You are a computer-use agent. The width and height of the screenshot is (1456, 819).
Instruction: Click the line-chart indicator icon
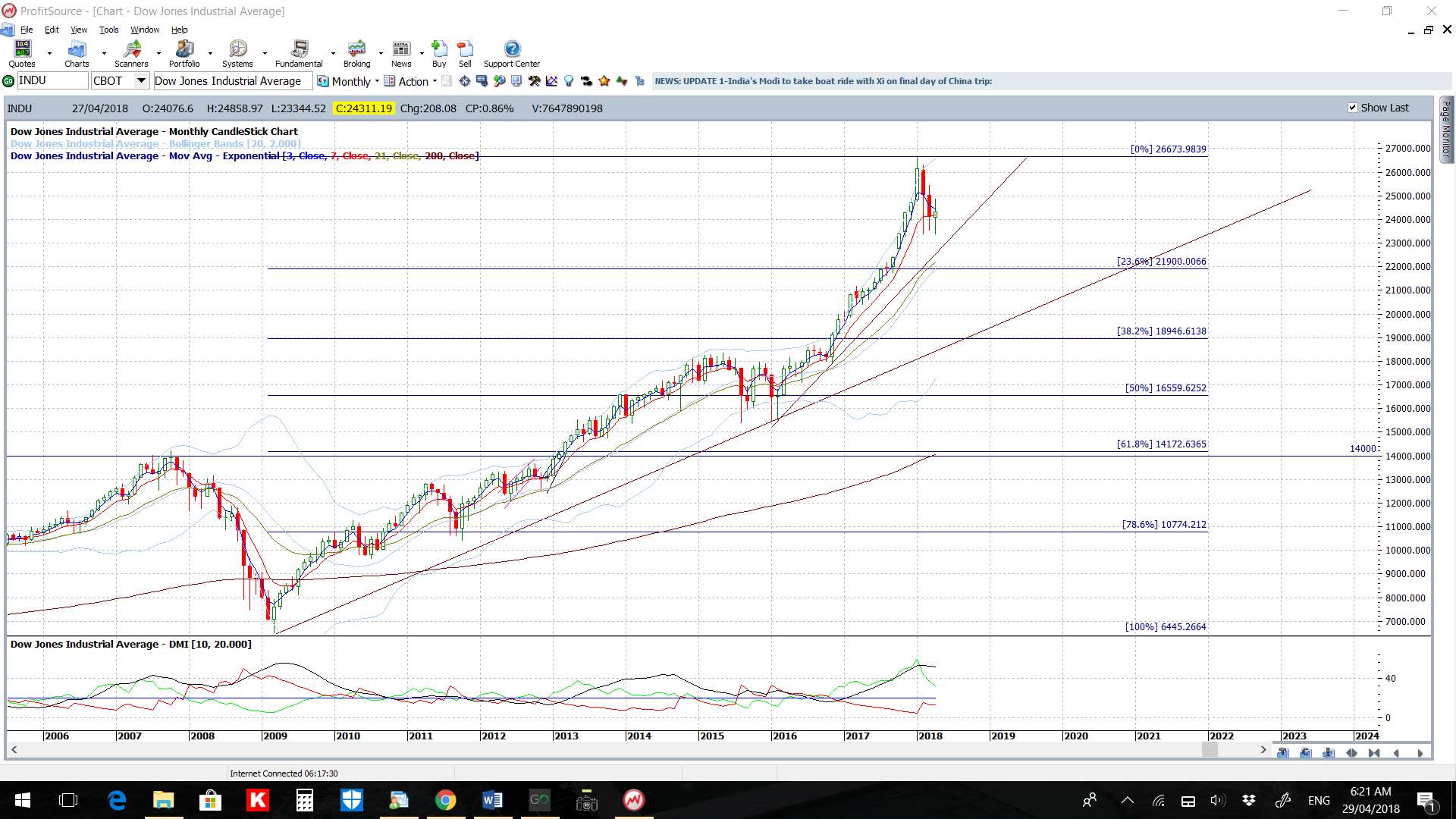(x=551, y=81)
